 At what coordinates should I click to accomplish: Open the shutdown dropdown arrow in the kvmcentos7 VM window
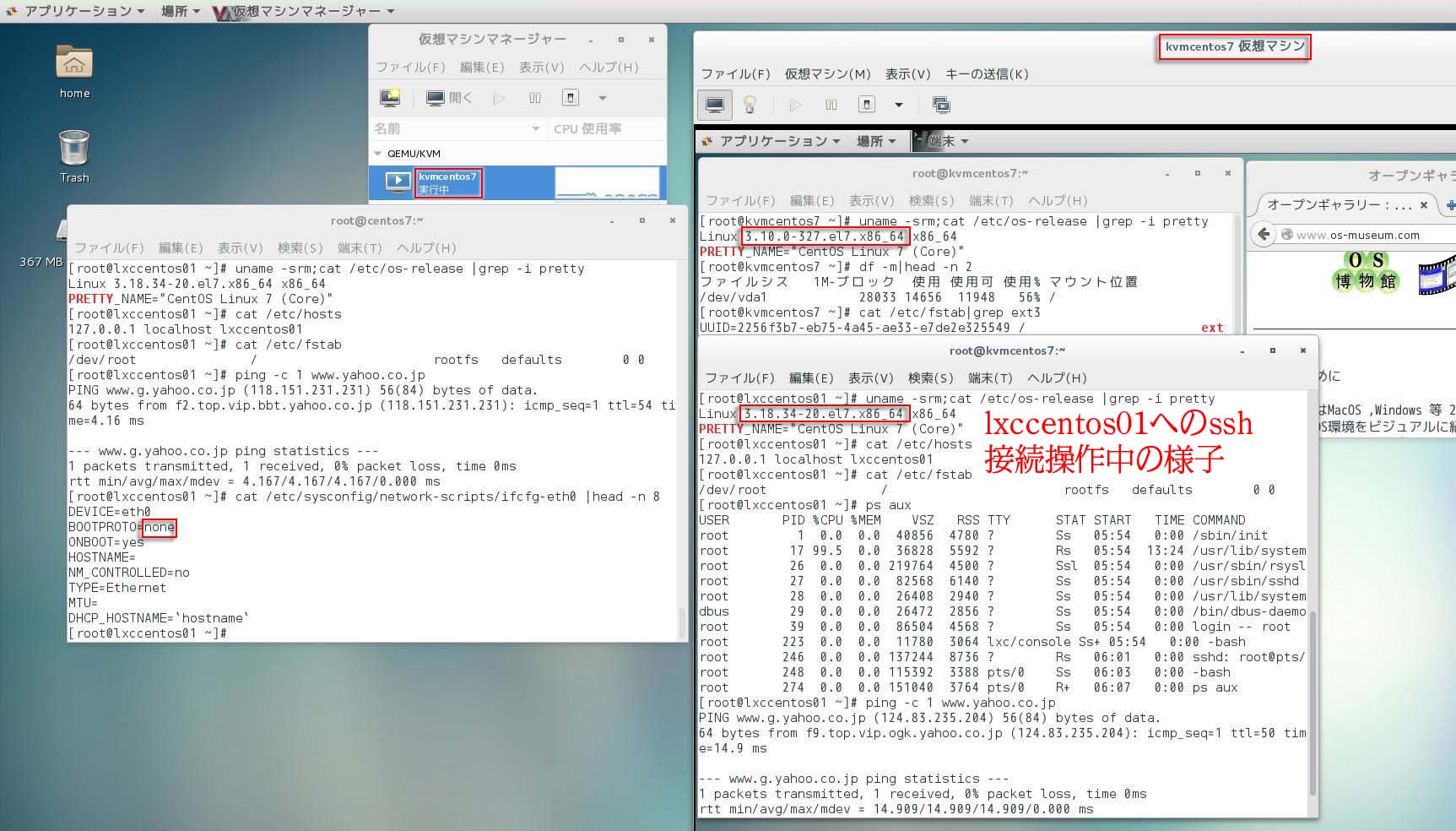pyautogui.click(x=899, y=105)
